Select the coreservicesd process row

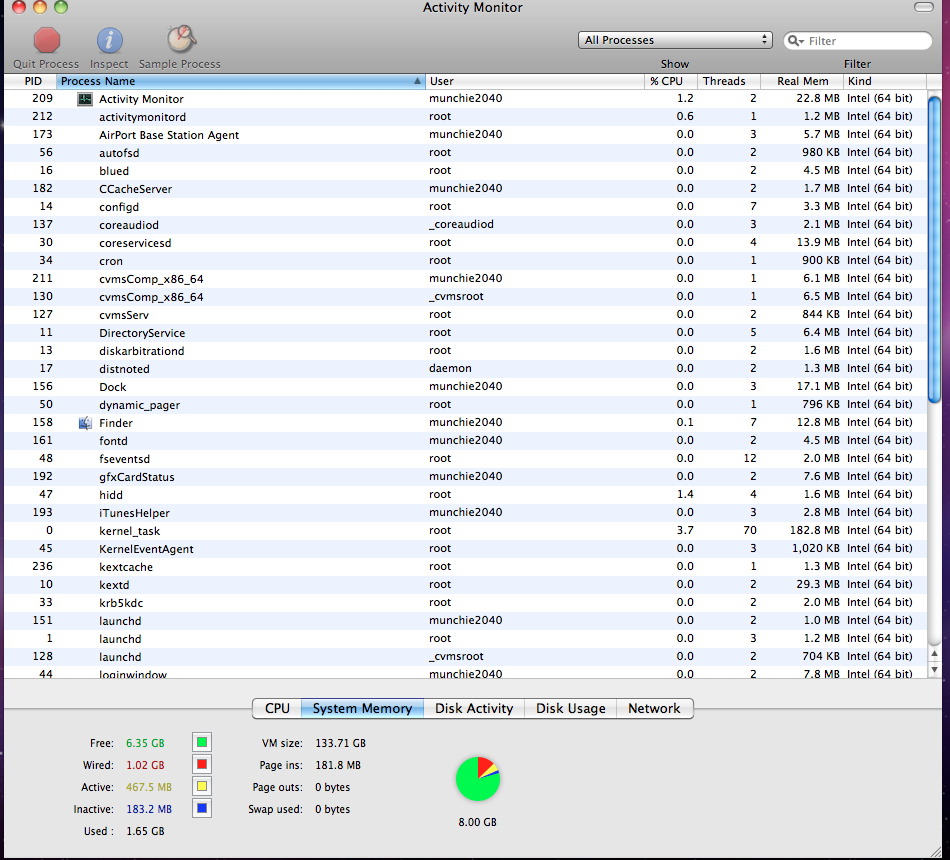tap(465, 242)
